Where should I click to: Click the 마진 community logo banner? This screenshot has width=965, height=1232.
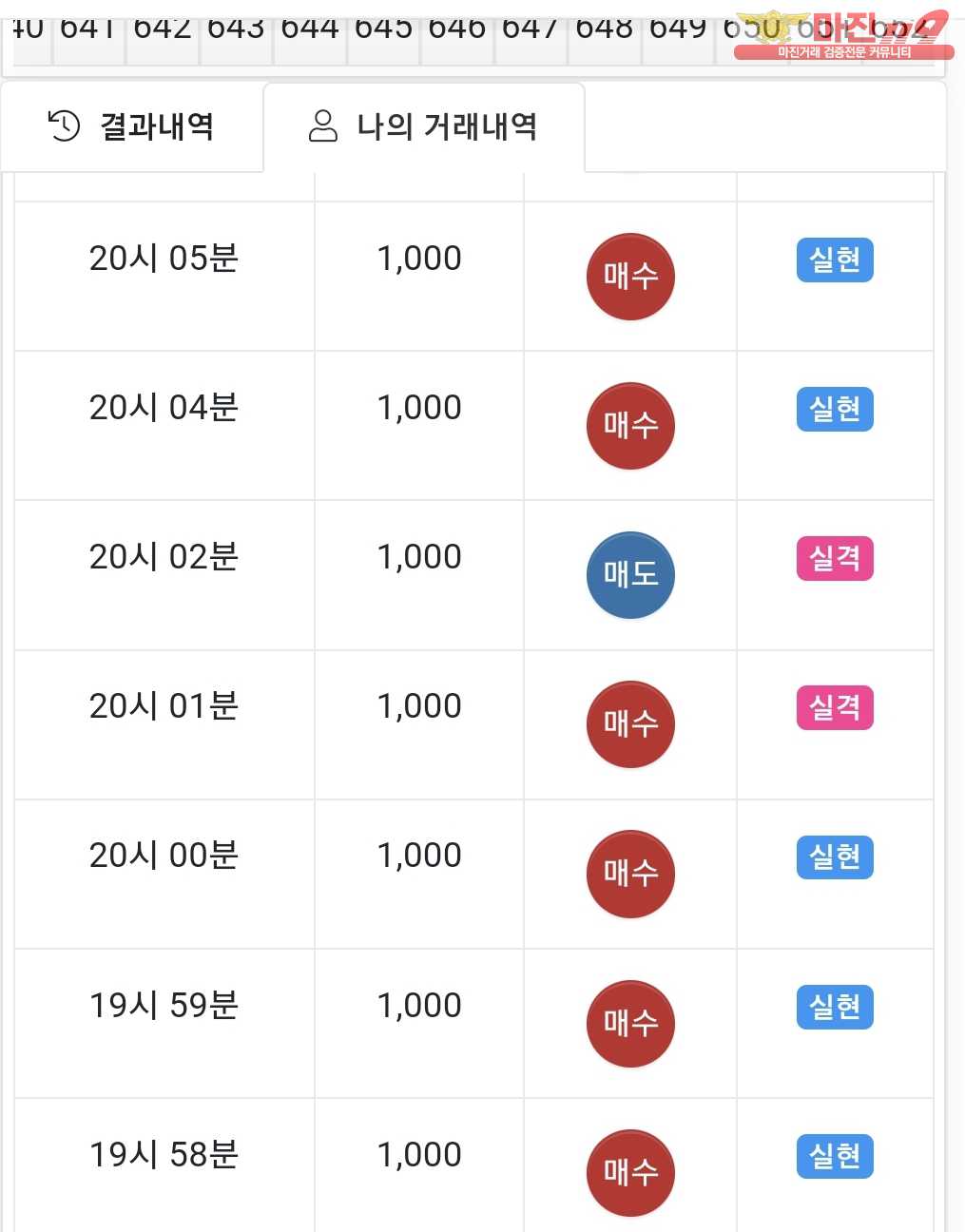tap(843, 36)
